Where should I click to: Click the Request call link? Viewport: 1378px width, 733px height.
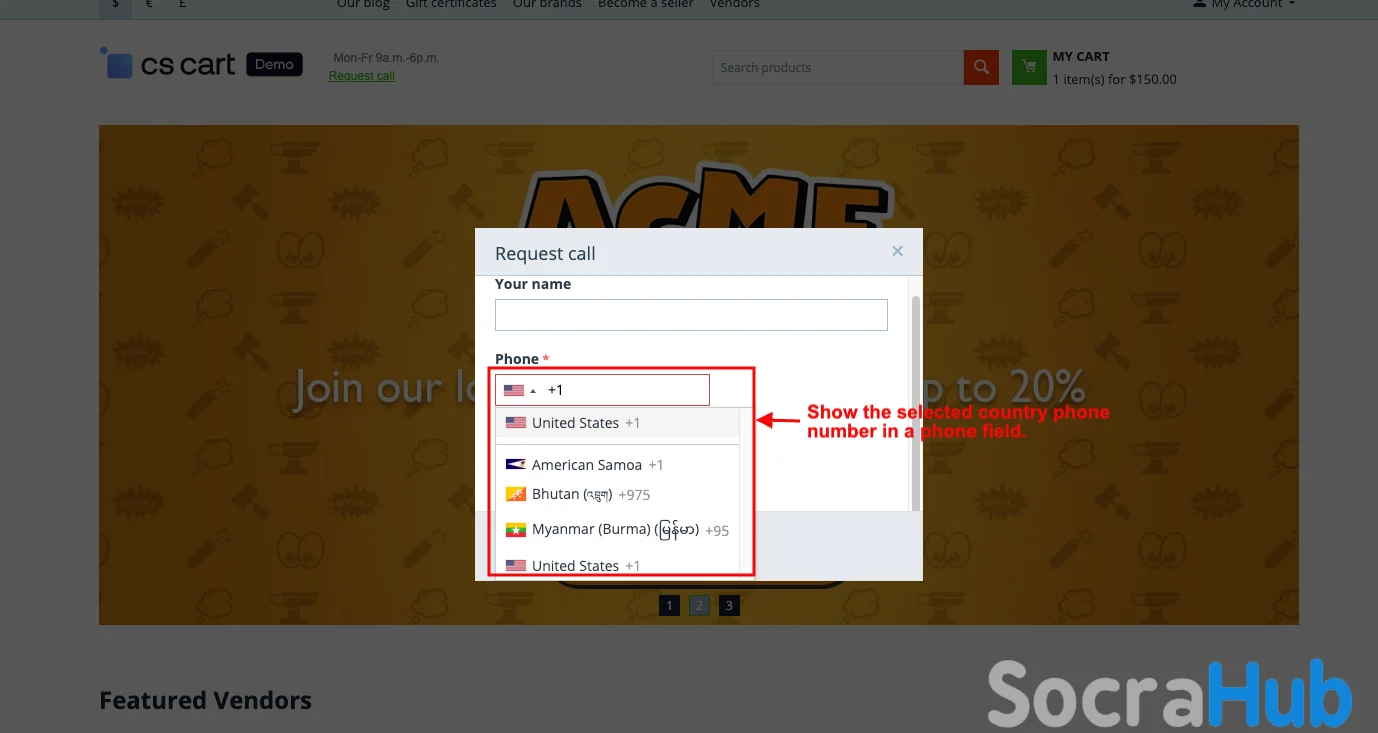click(x=362, y=76)
